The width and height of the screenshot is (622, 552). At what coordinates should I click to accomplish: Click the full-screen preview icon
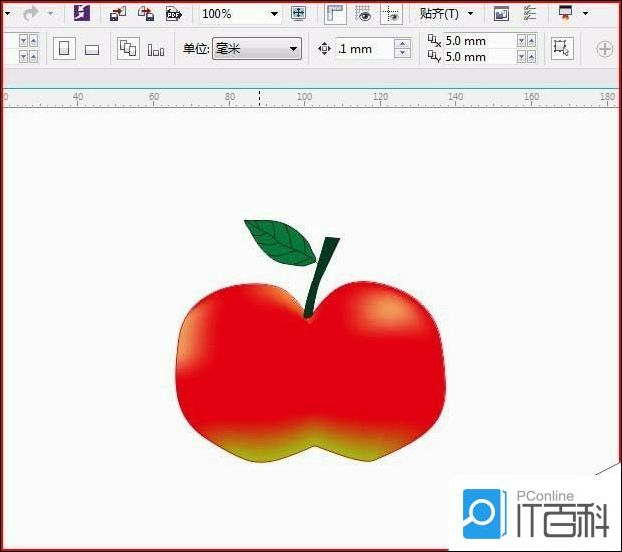298,13
